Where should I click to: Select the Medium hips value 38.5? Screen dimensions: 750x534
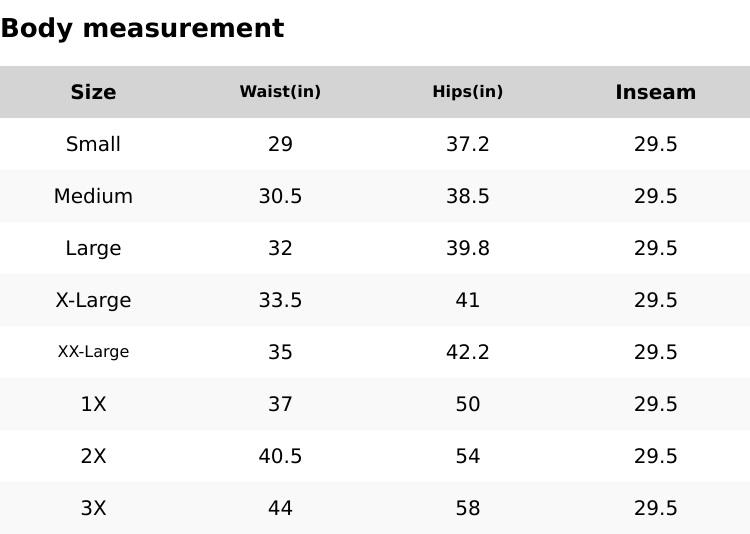467,196
